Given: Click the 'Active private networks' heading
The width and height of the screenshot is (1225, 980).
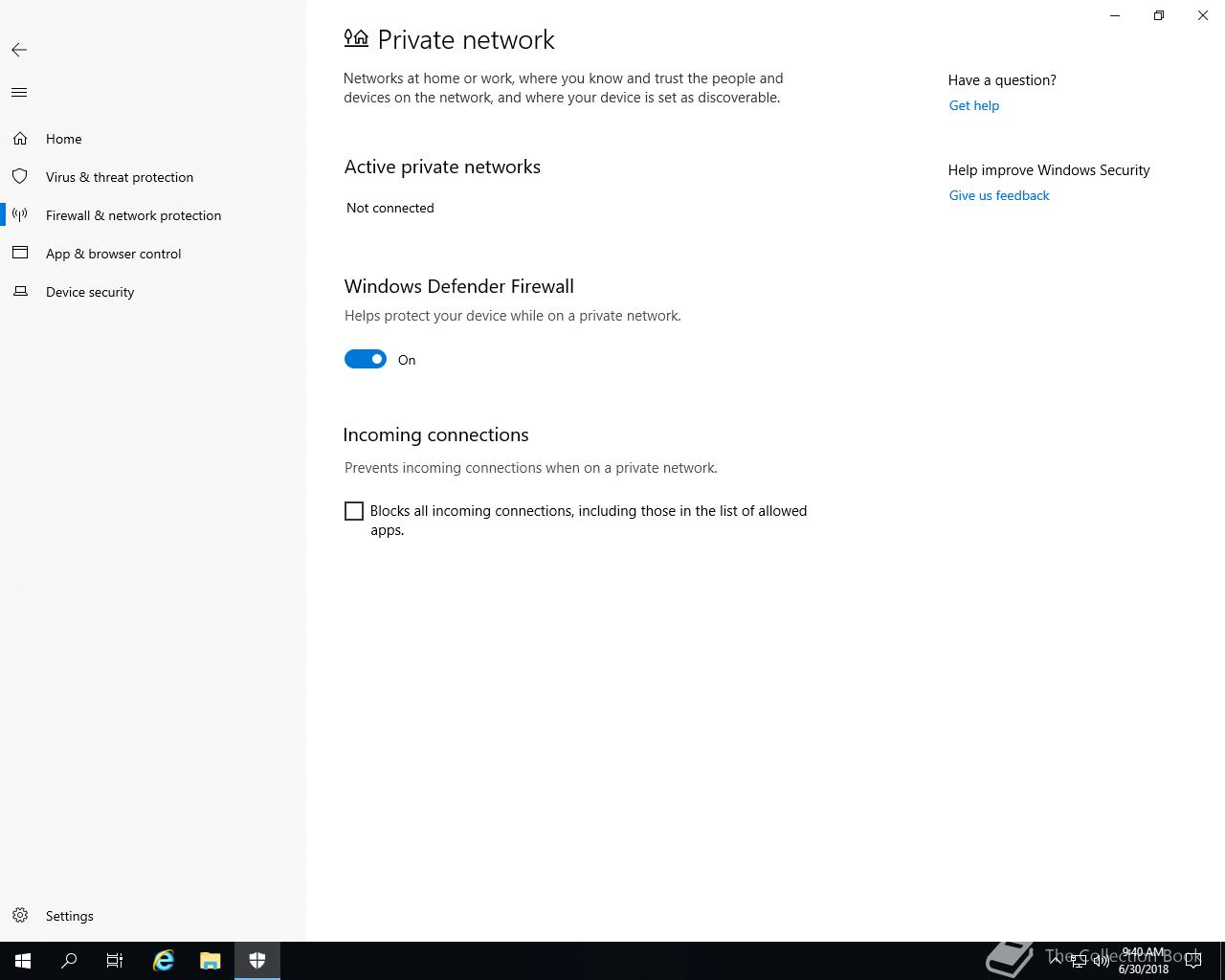Looking at the screenshot, I should [x=442, y=167].
